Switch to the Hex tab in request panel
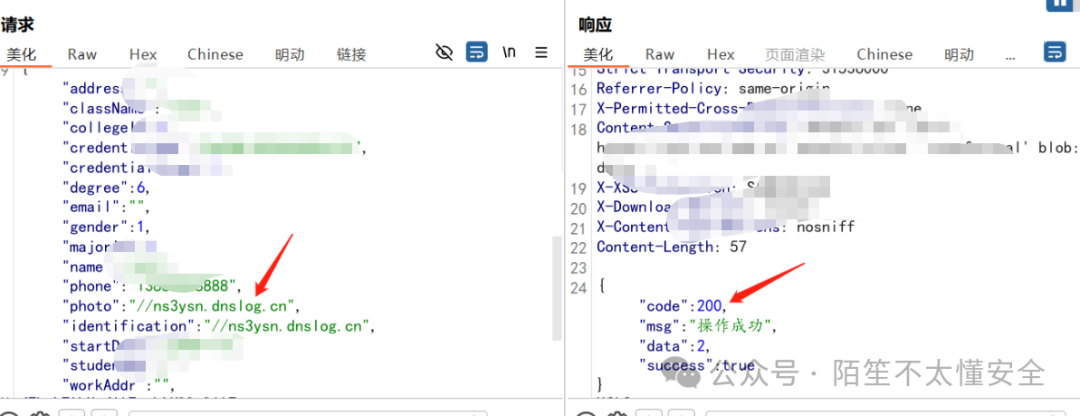The height and width of the screenshot is (416, 1080). point(143,54)
